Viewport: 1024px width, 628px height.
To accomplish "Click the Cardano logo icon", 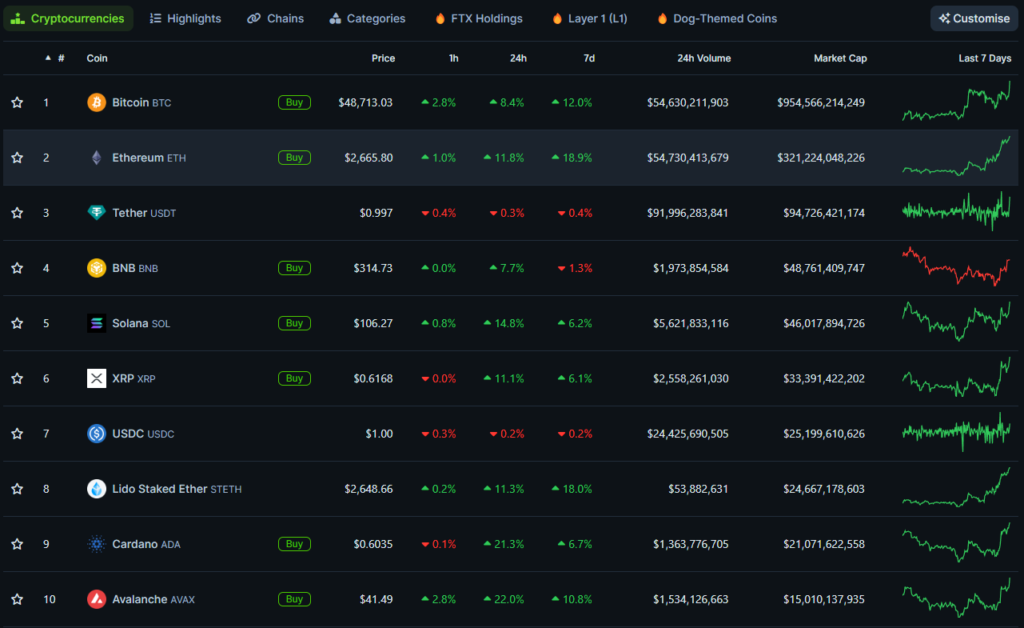I will (x=96, y=544).
